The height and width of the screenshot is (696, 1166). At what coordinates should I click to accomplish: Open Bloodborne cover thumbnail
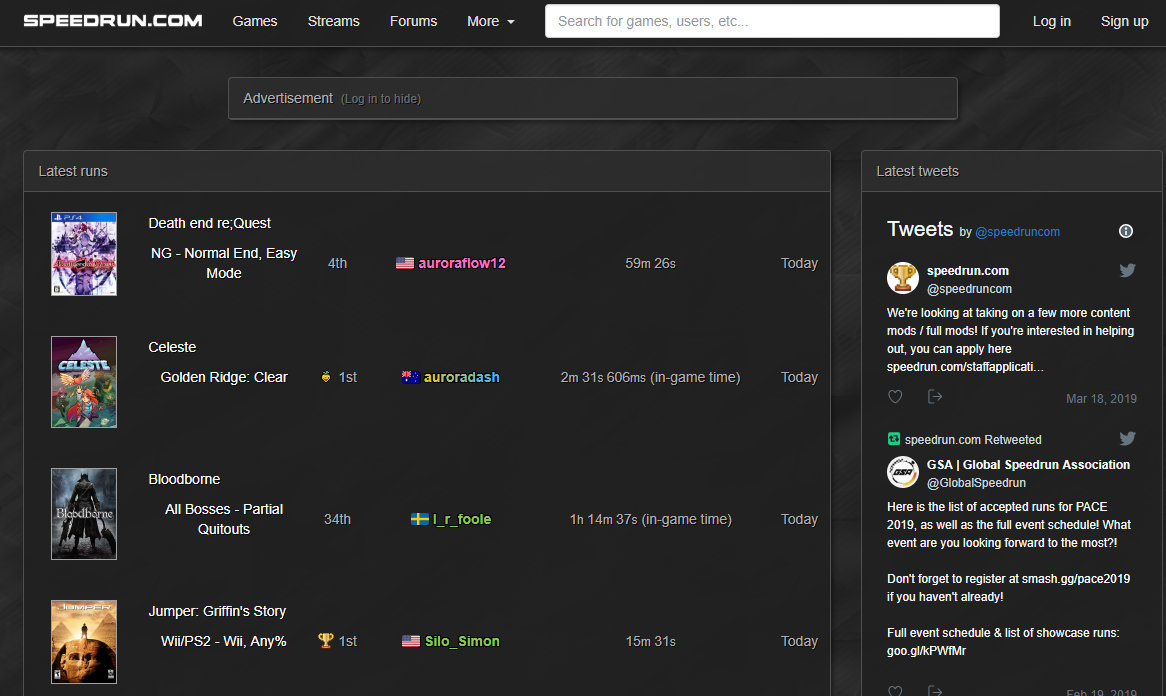(84, 514)
